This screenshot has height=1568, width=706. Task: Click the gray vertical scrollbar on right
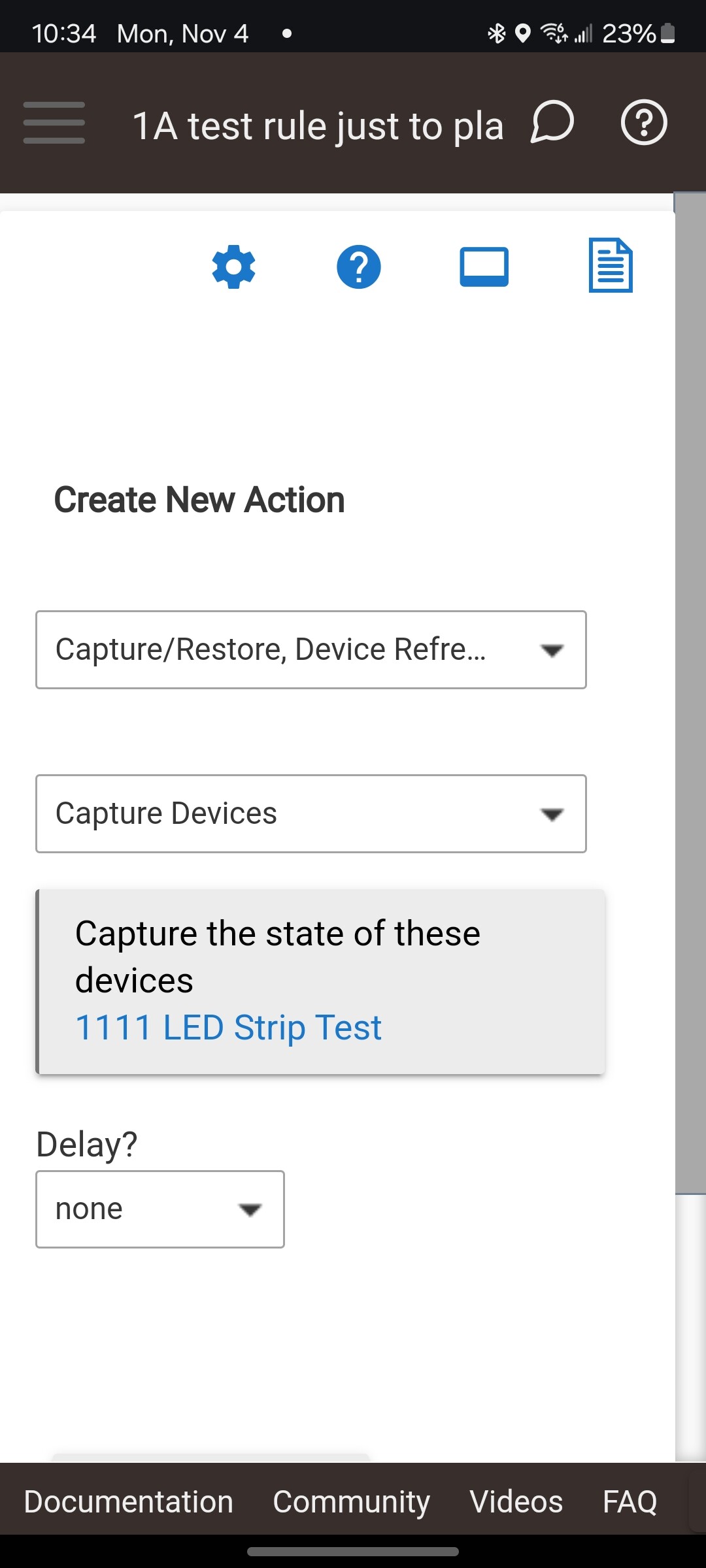690,694
